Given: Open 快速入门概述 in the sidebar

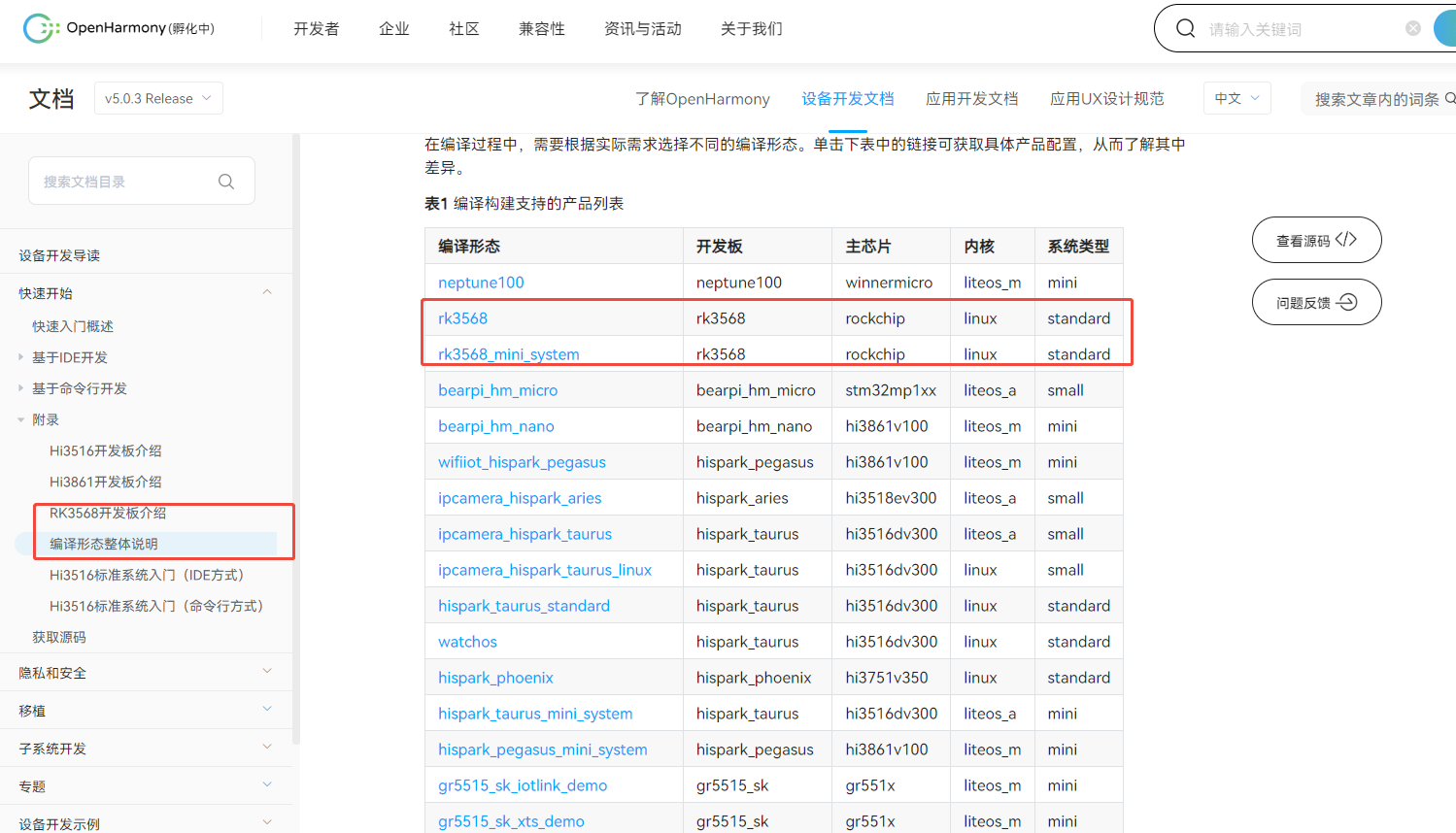Looking at the screenshot, I should pos(73,326).
